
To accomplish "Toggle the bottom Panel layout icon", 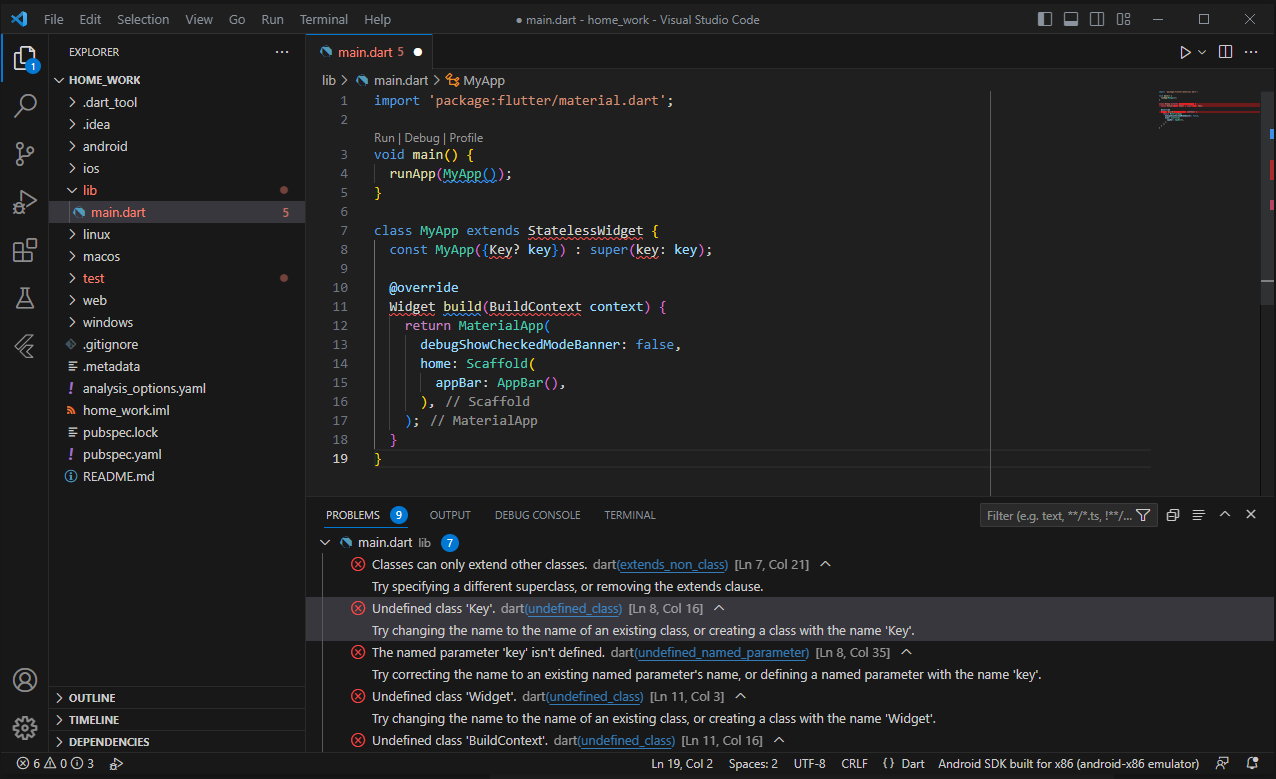I will (1071, 19).
